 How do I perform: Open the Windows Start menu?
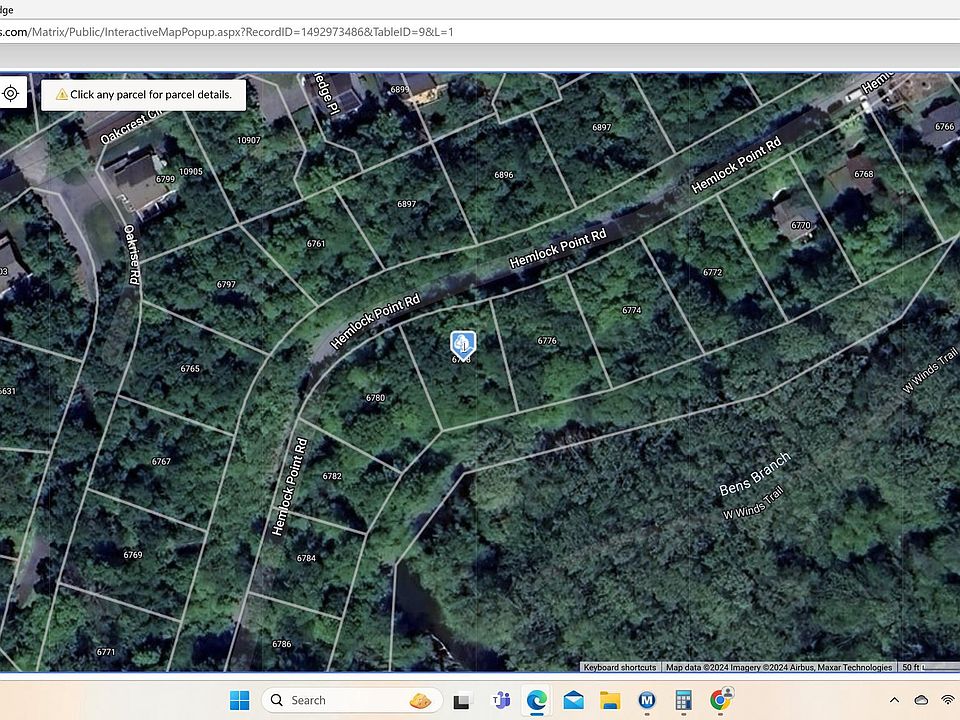tap(239, 700)
